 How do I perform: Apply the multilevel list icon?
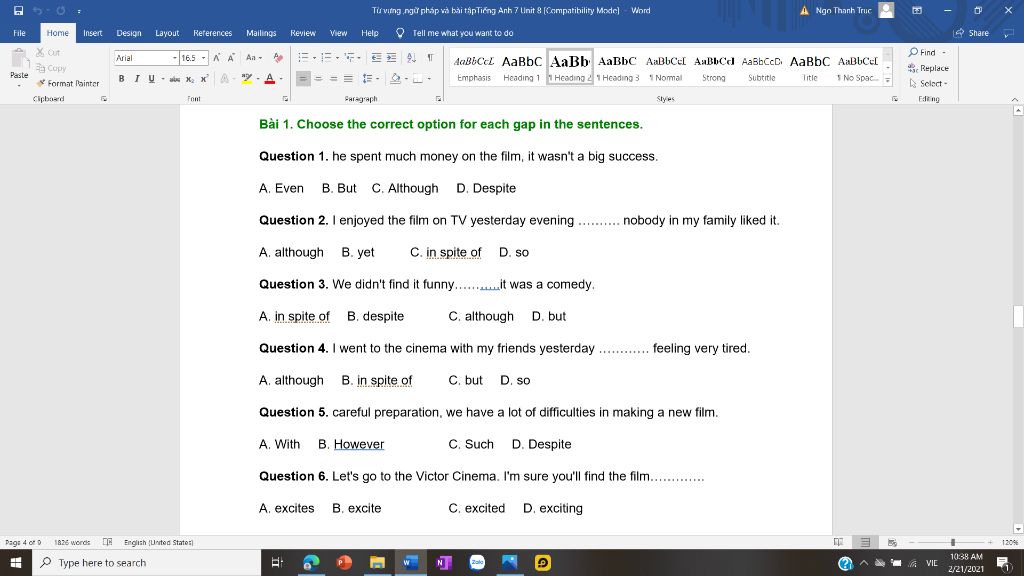tap(349, 57)
